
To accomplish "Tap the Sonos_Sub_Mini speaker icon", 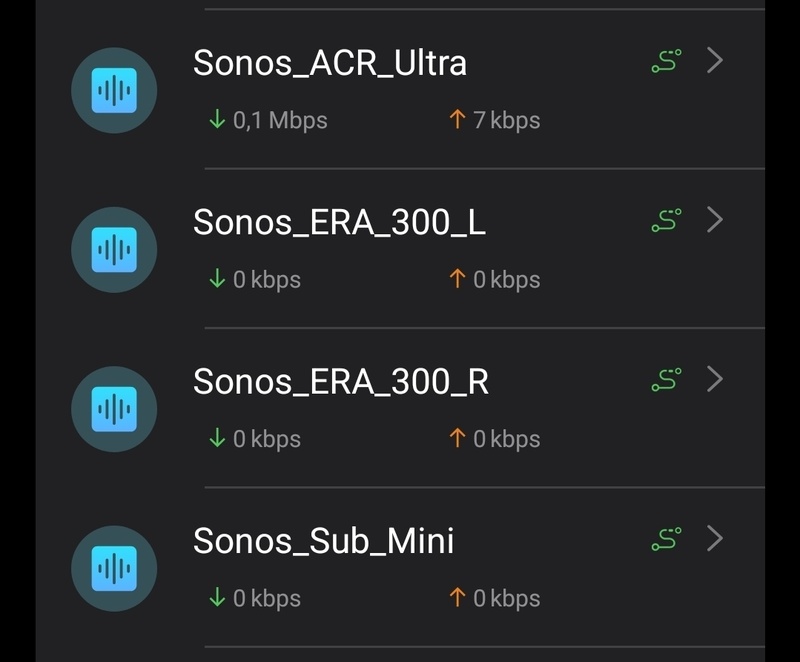I will click(114, 568).
